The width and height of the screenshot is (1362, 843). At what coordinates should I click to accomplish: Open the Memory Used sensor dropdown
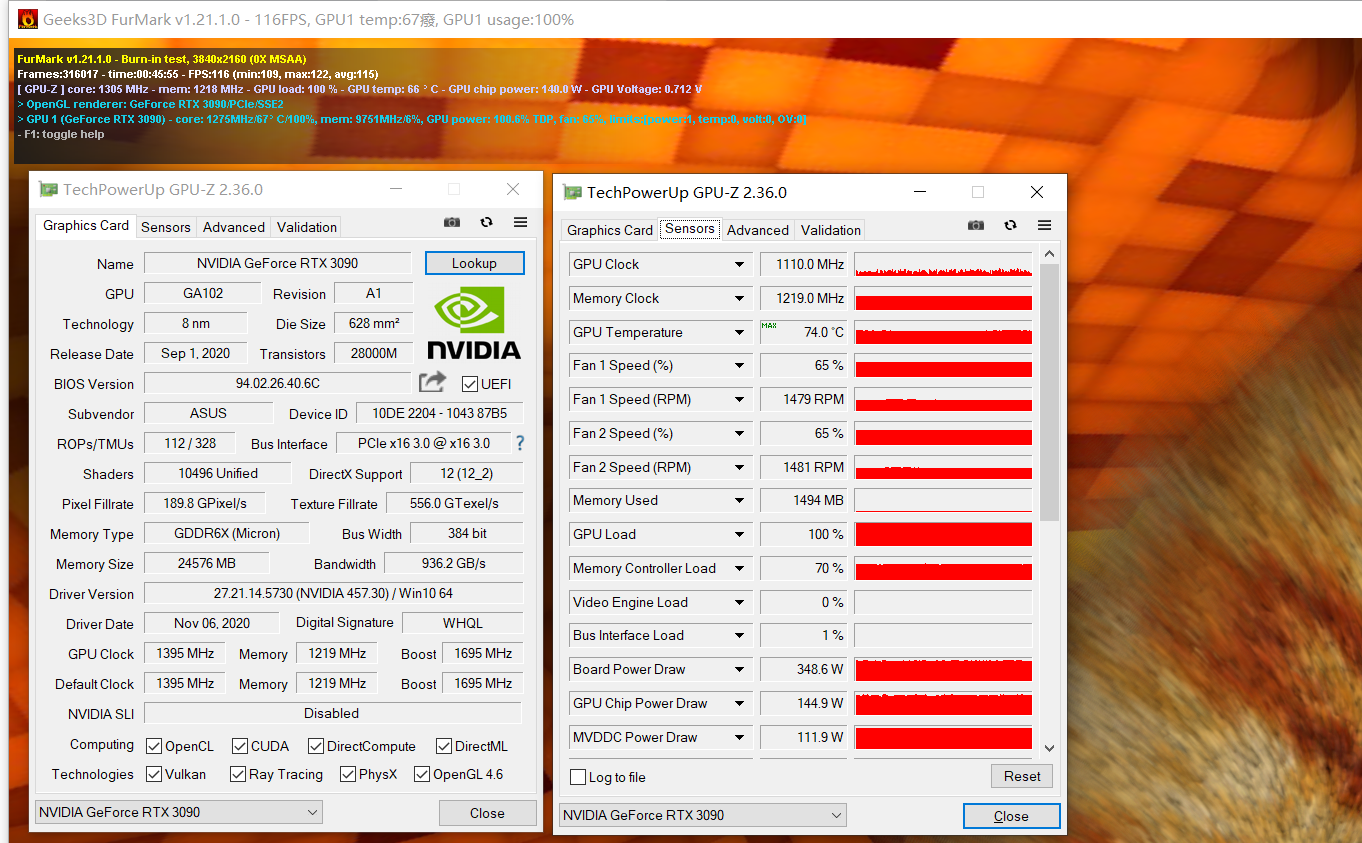739,500
